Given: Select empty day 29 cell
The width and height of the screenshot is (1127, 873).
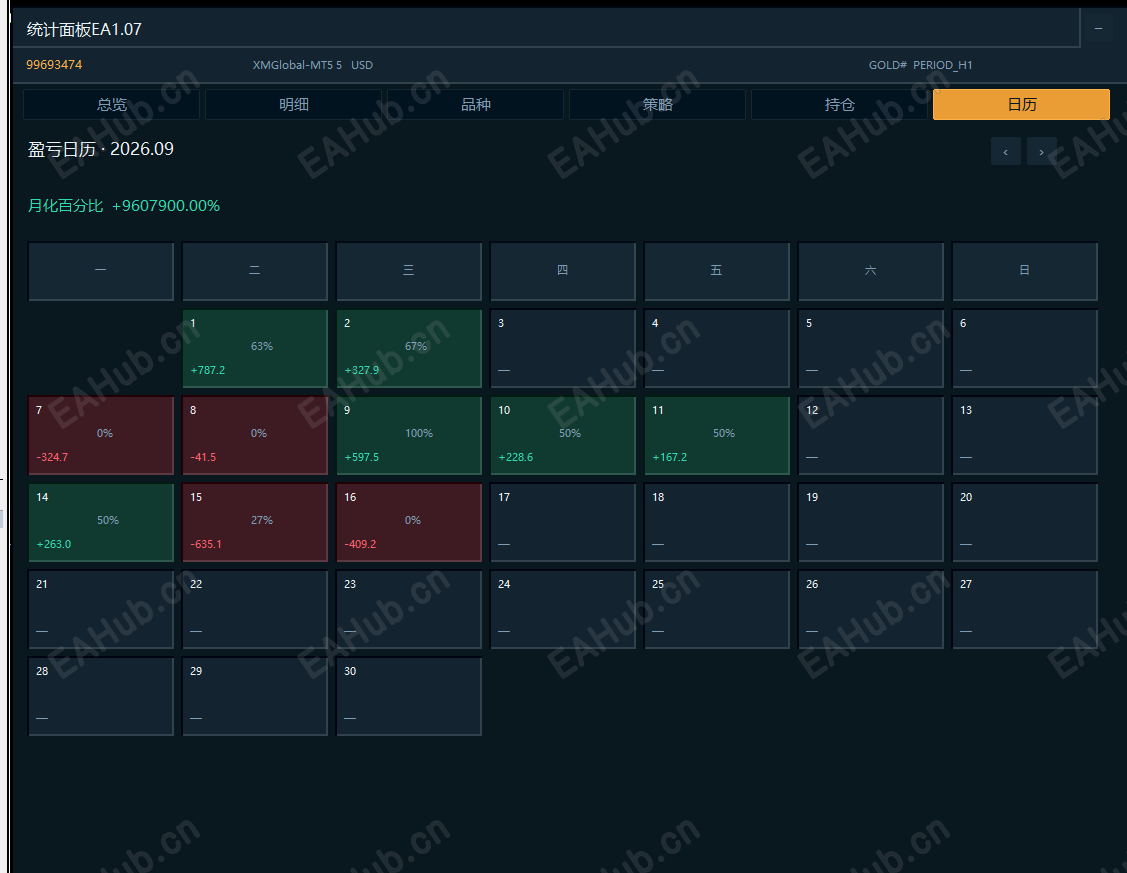Looking at the screenshot, I should pos(255,696).
